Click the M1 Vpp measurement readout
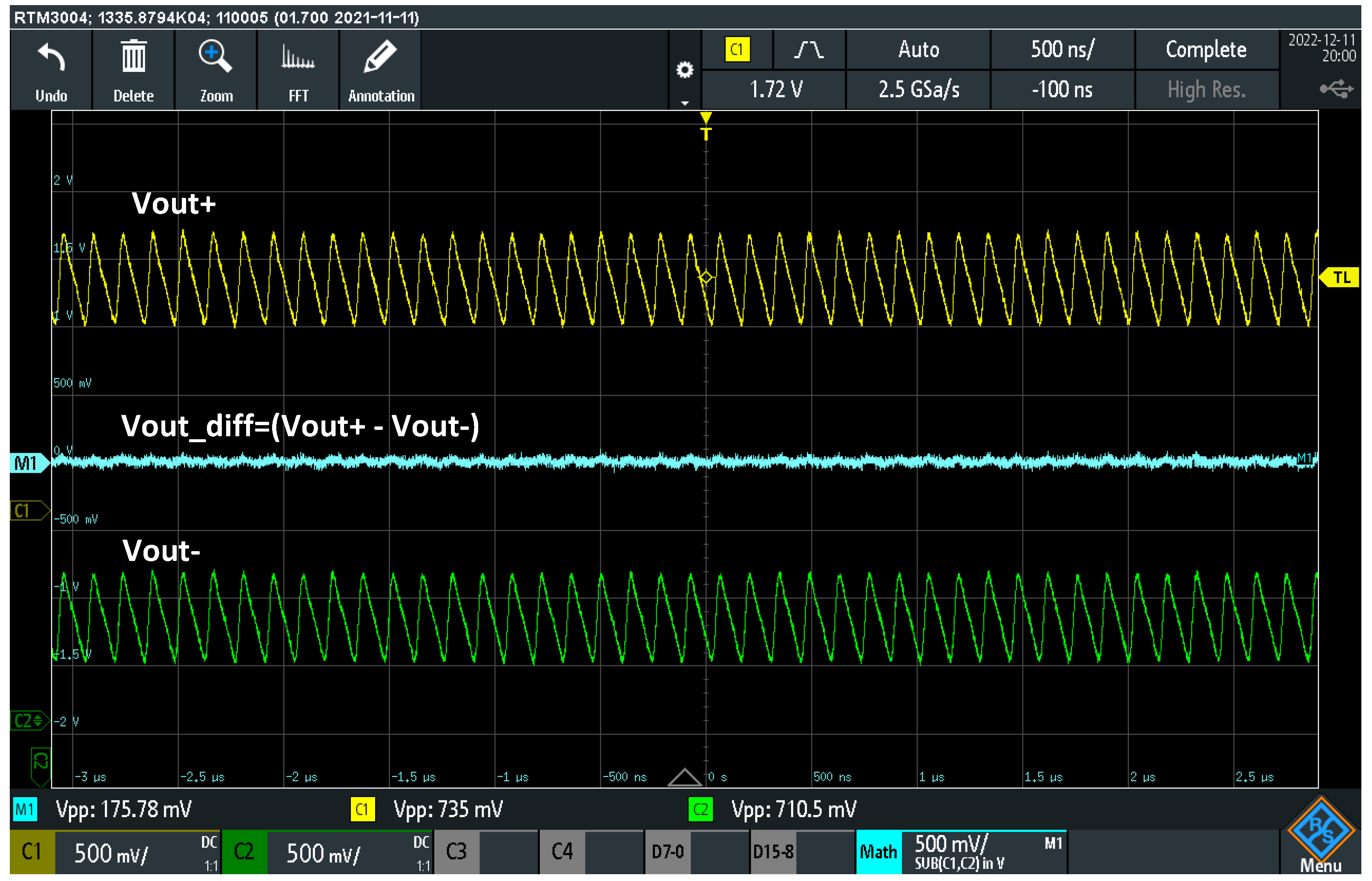This screenshot has height=881, width=1372. [123, 809]
